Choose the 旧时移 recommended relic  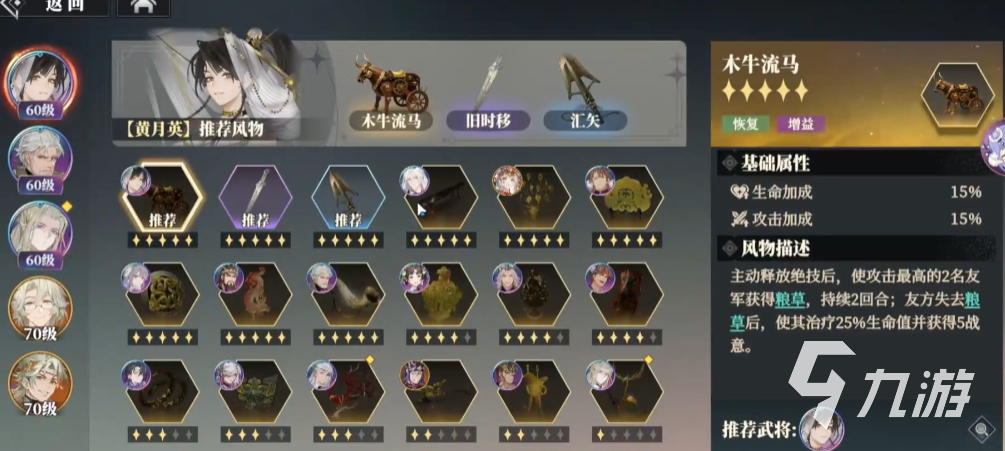tap(488, 120)
